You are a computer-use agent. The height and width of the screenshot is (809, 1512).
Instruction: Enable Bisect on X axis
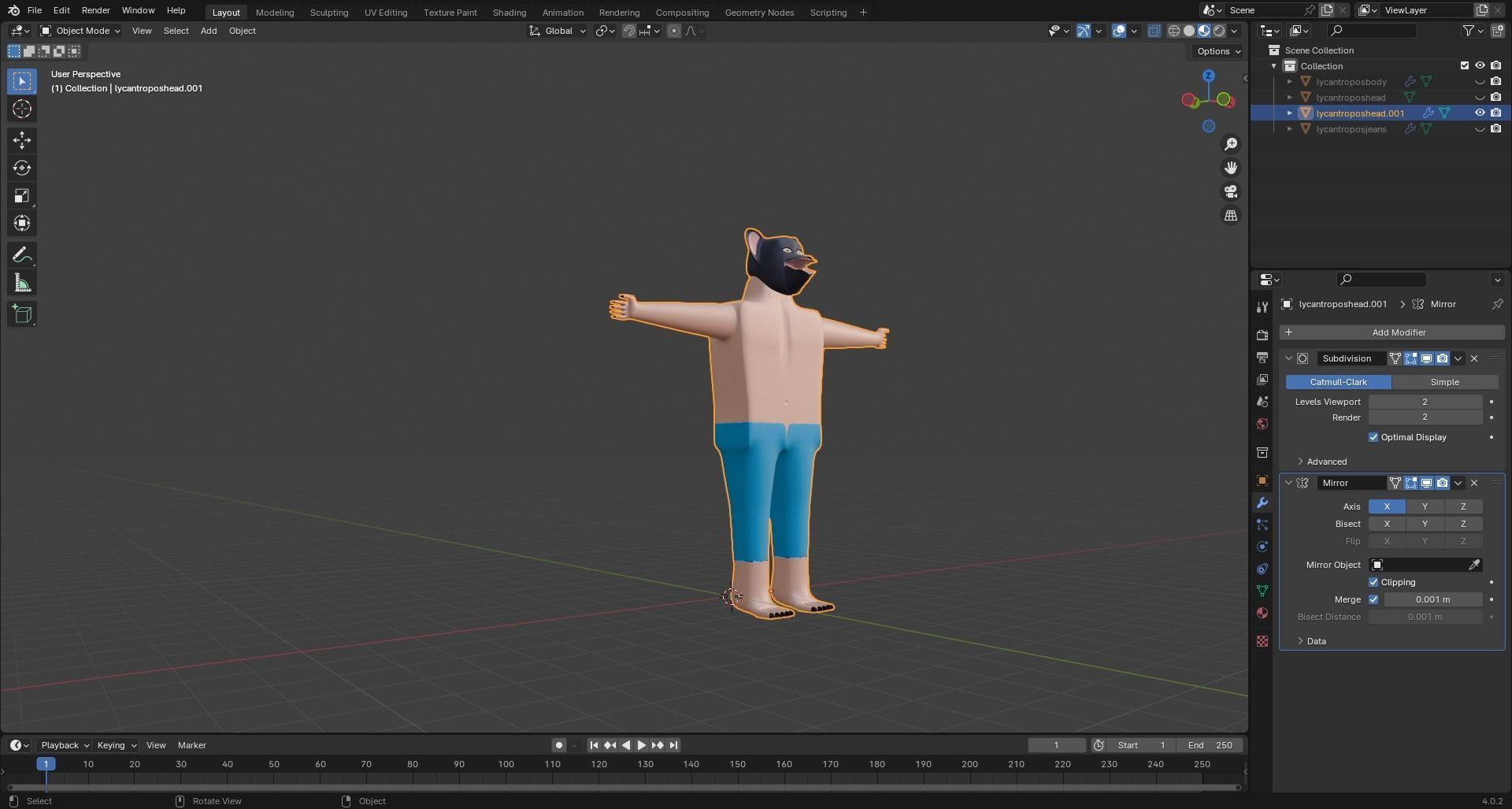point(1387,524)
